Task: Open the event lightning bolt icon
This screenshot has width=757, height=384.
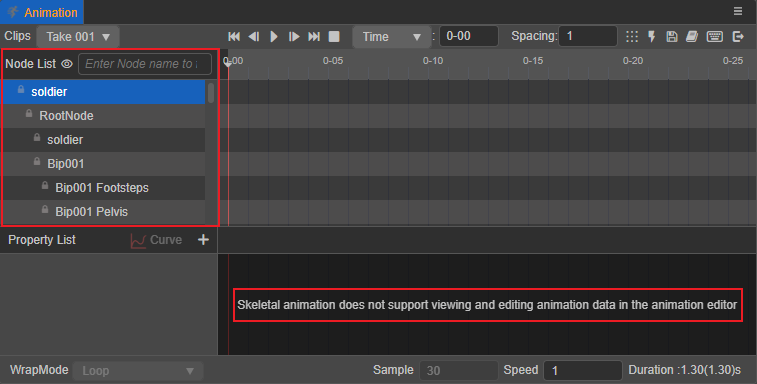Action: [x=652, y=37]
